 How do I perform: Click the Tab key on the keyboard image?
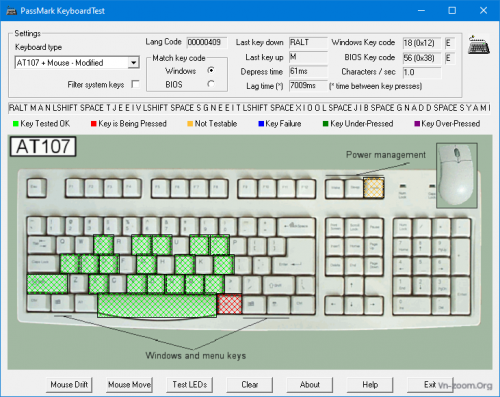tap(41, 246)
